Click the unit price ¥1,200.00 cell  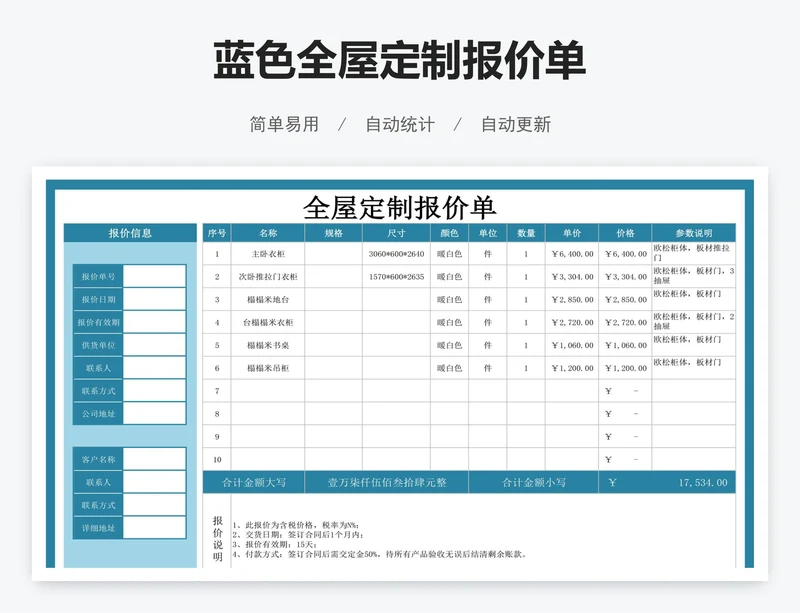572,368
